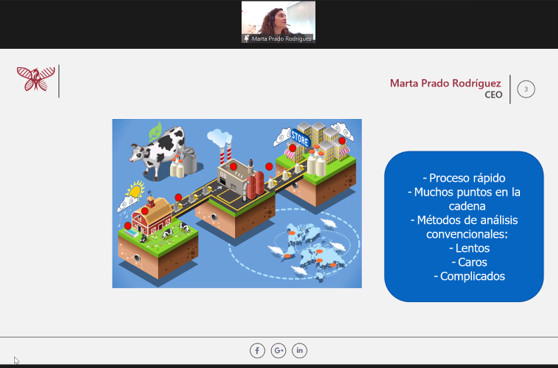Select the Caros bullet text

469,262
